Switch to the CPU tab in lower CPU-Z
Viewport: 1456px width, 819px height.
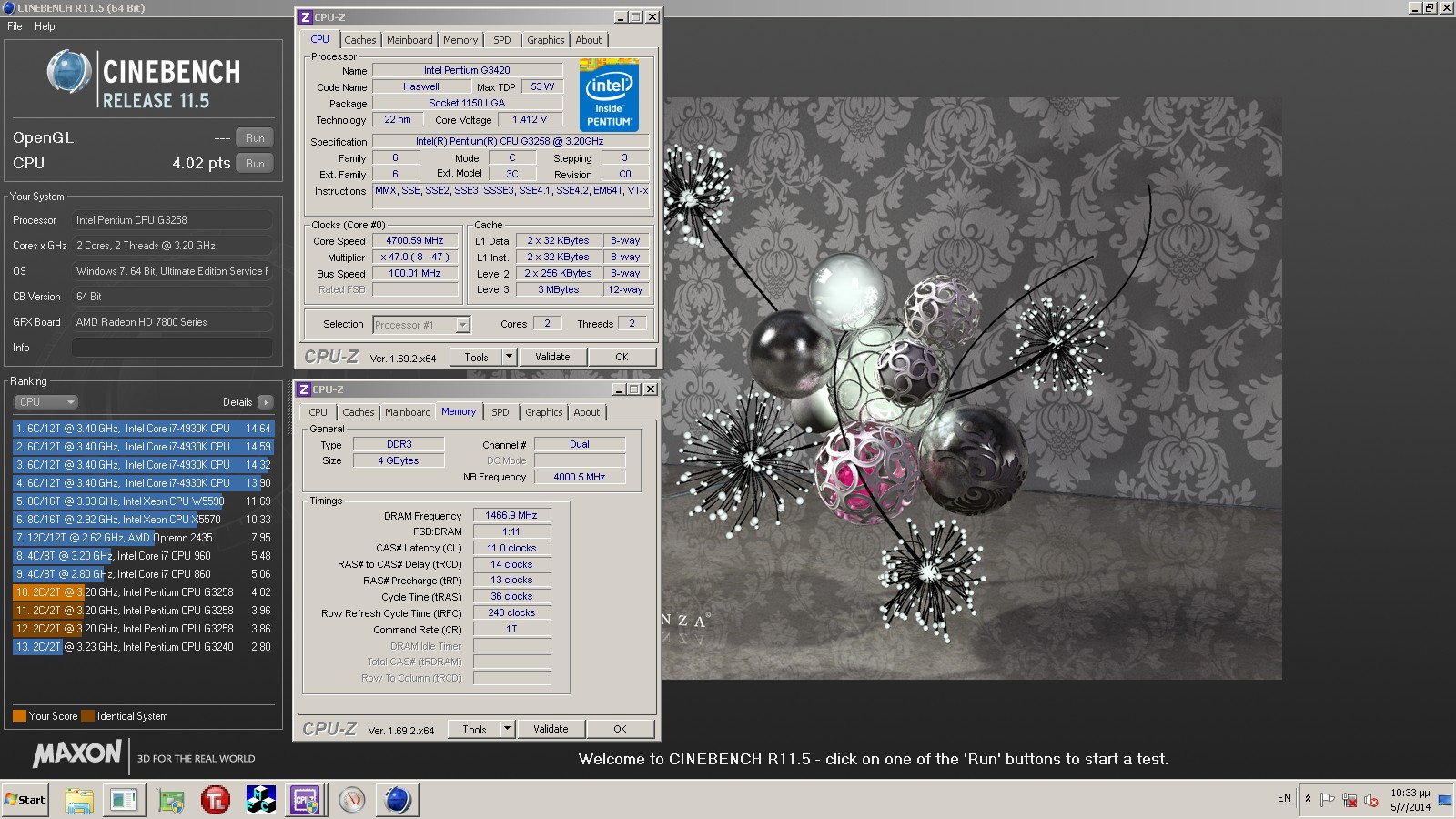(x=318, y=412)
